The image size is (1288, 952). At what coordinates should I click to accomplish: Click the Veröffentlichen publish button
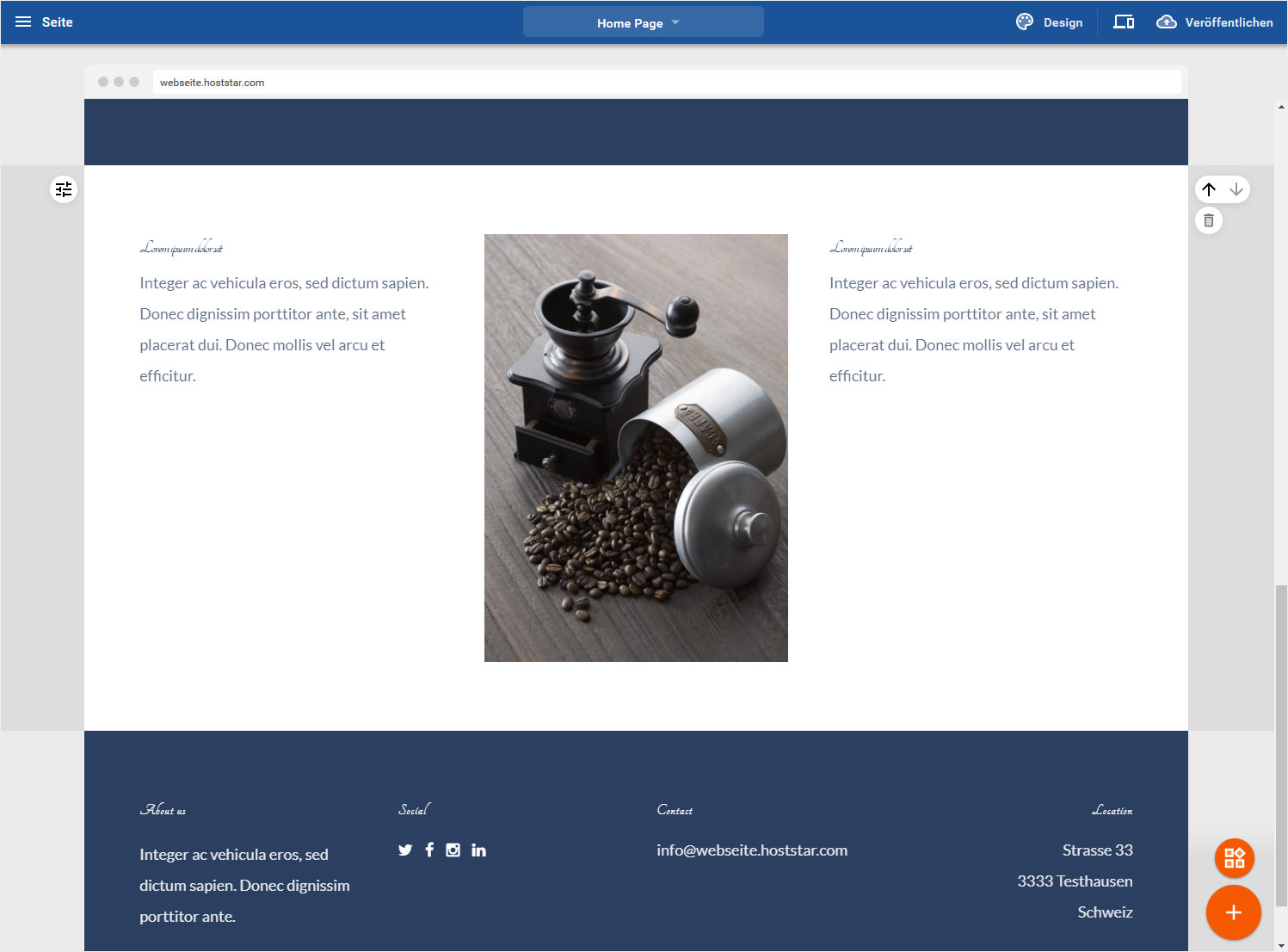(1214, 22)
